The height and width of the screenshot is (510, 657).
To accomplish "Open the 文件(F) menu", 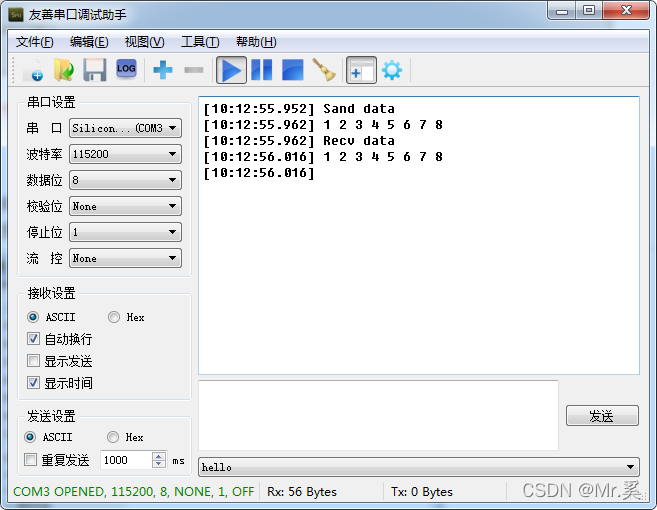I will pos(35,42).
